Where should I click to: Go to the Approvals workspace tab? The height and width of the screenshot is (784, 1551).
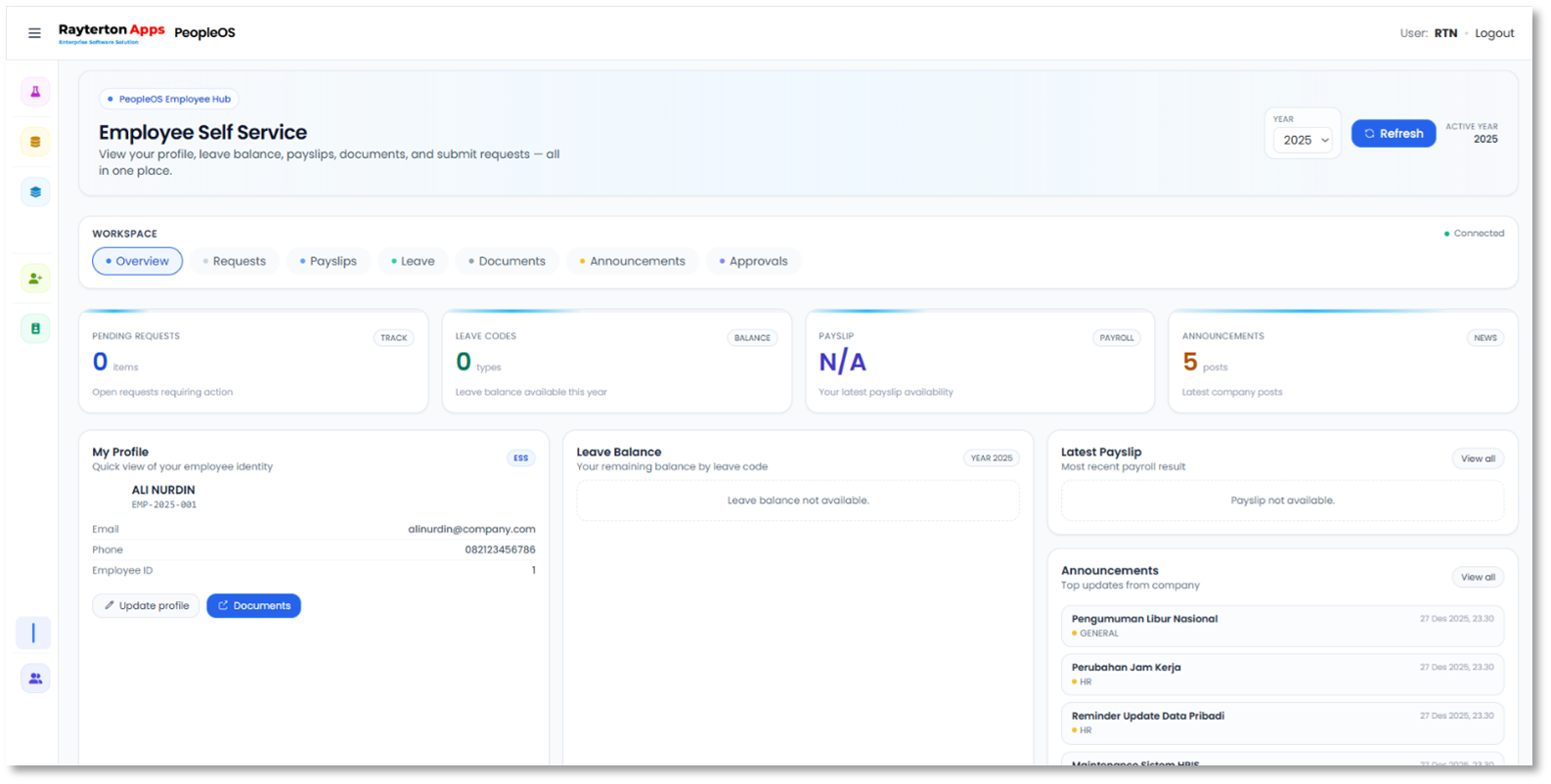click(x=753, y=261)
